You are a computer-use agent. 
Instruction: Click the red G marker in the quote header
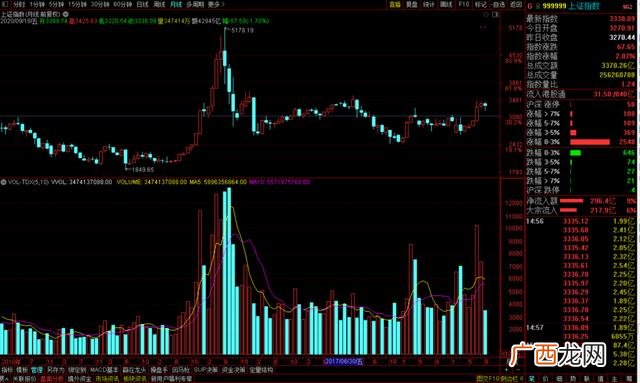pos(530,6)
